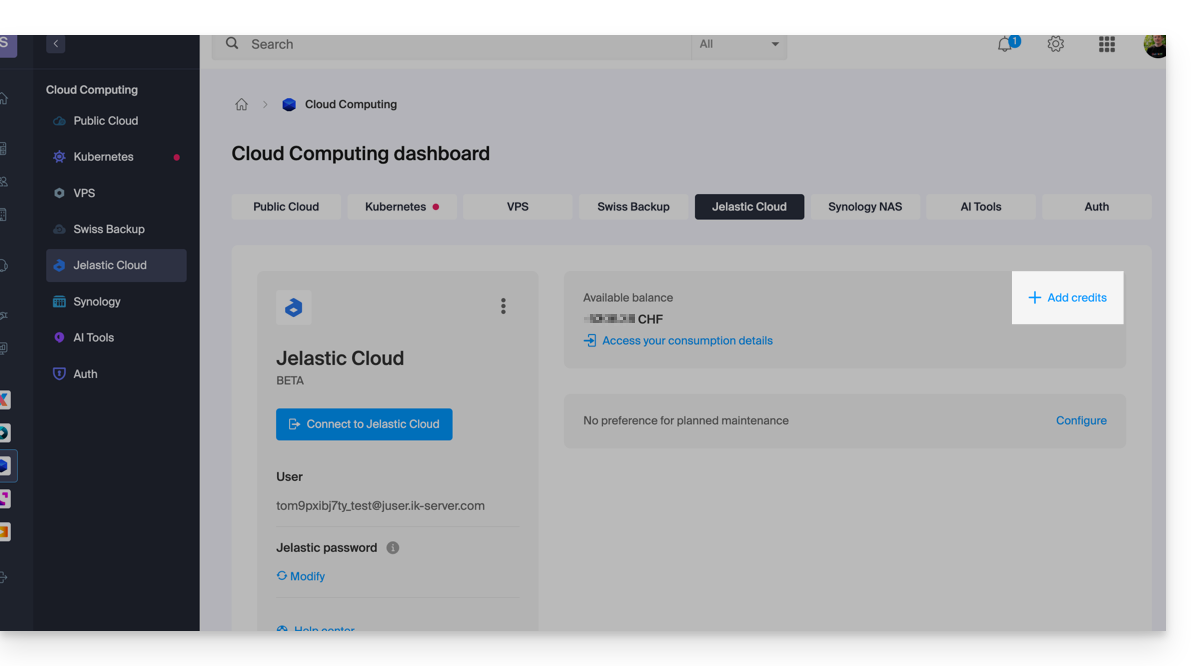
Task: Click the Jelastic Cloud card heading
Action: (340, 358)
